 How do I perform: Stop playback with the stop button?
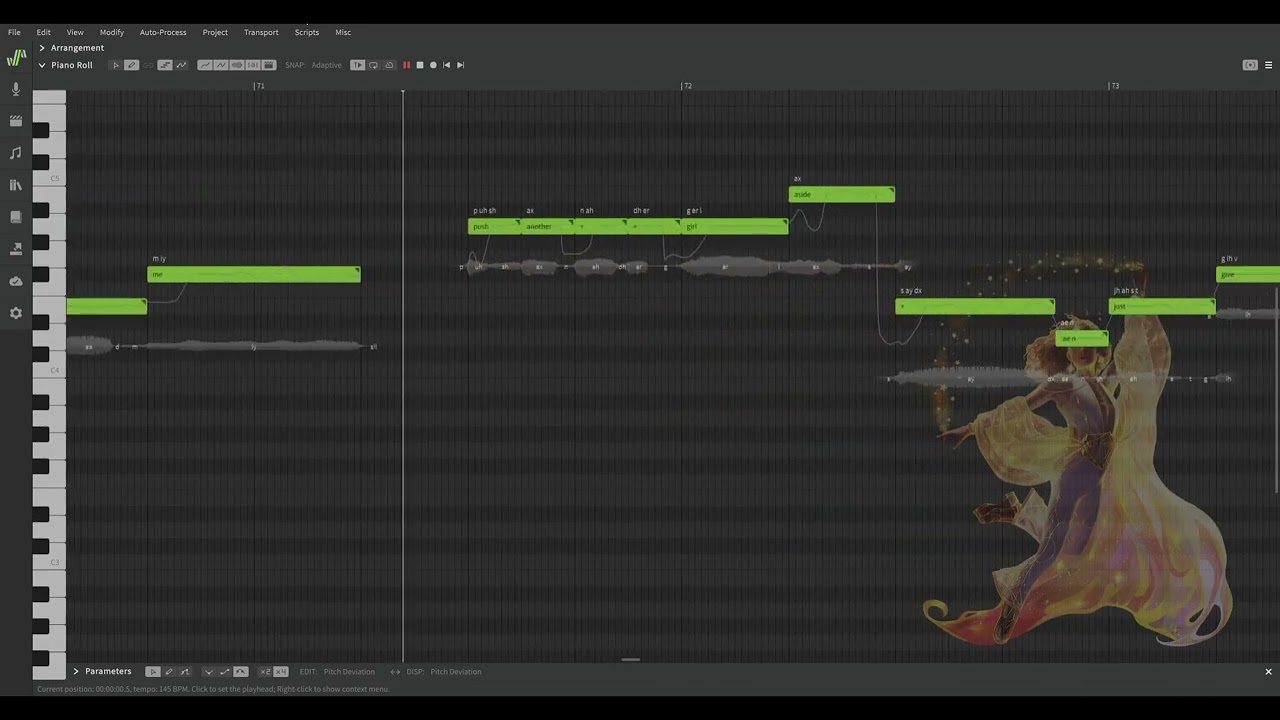420,65
